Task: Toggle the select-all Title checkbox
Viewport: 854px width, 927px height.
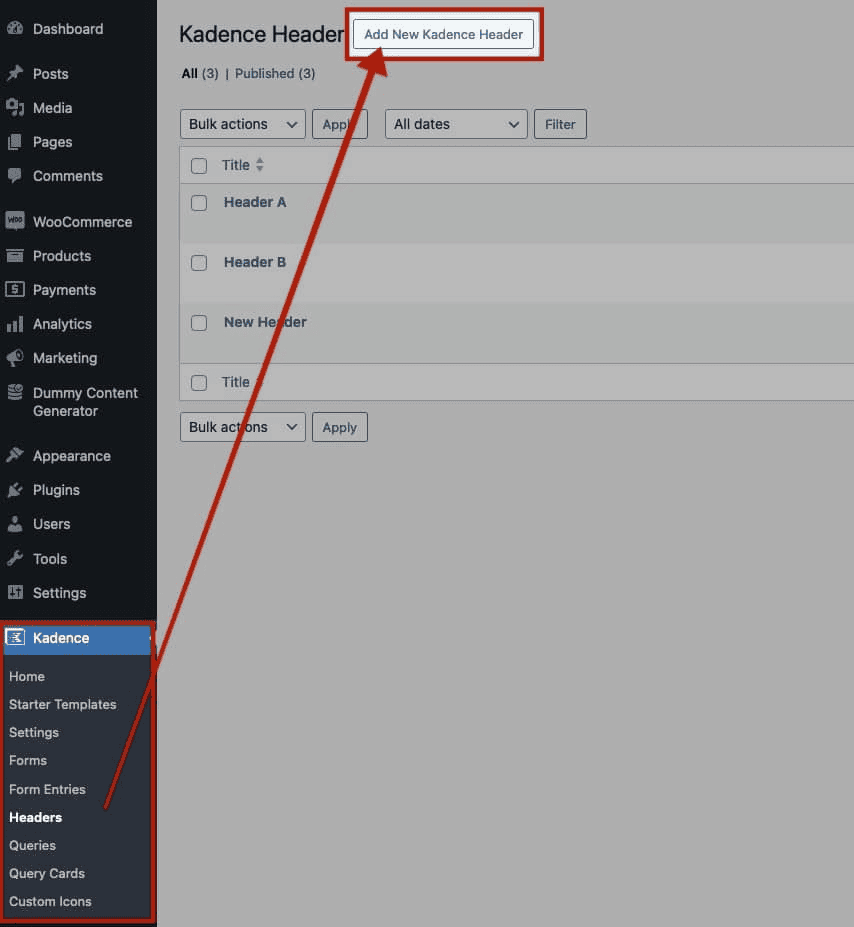Action: click(198, 165)
